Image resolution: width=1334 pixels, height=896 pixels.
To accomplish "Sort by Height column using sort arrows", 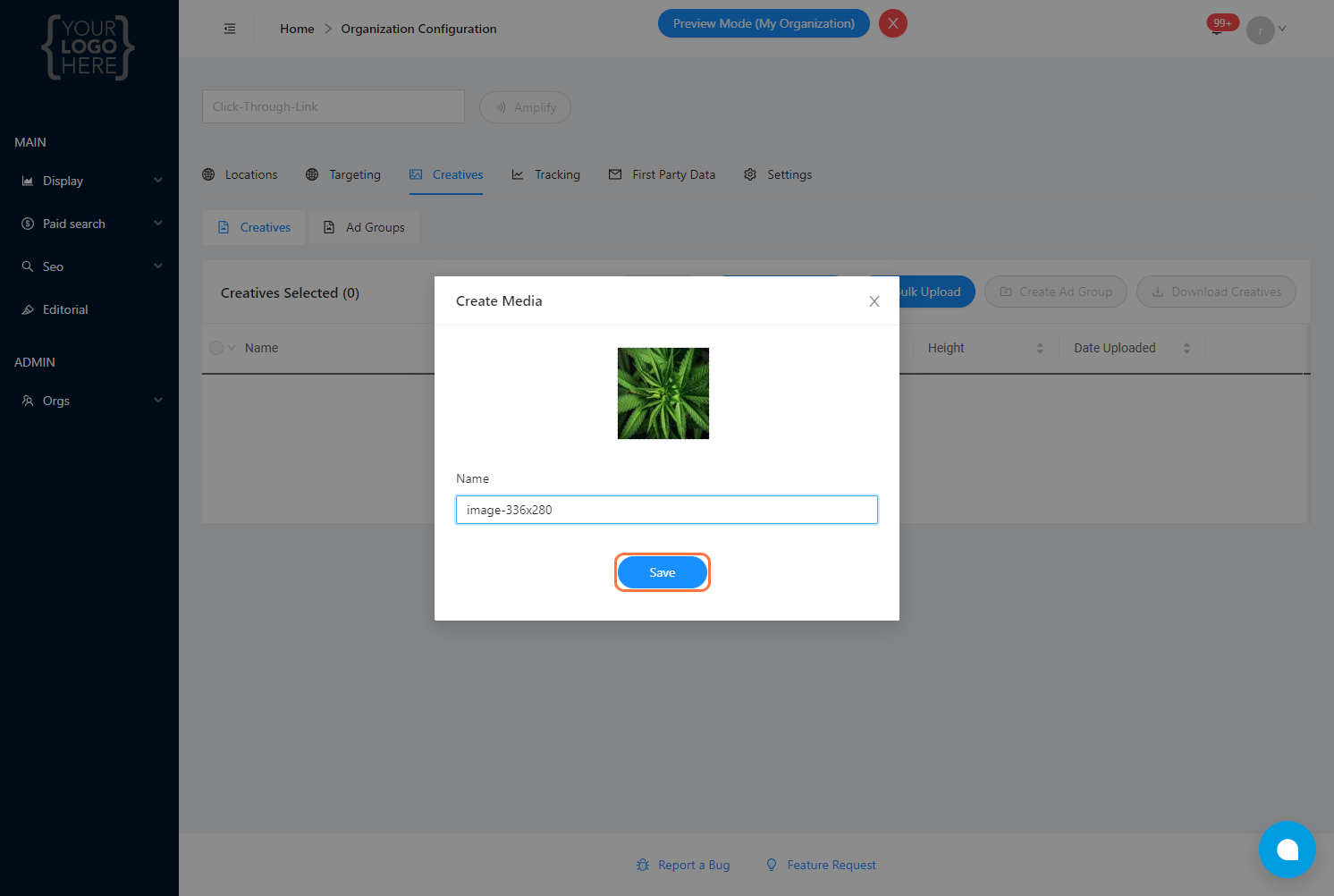I will coord(1040,348).
